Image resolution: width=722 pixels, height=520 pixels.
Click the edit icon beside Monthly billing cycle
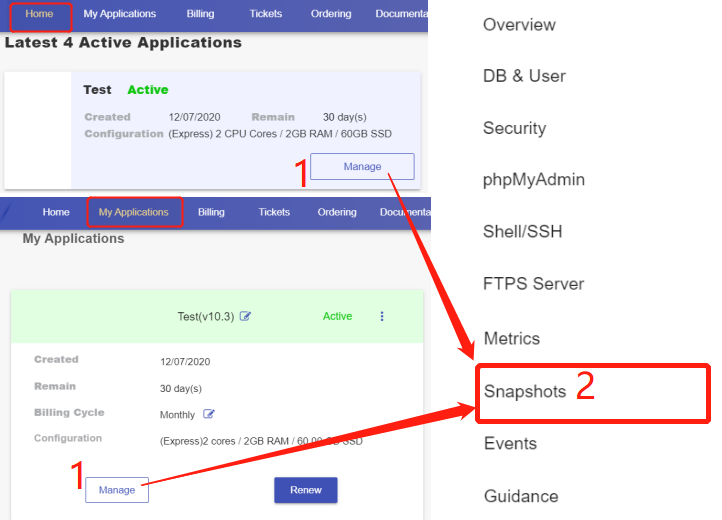(209, 414)
